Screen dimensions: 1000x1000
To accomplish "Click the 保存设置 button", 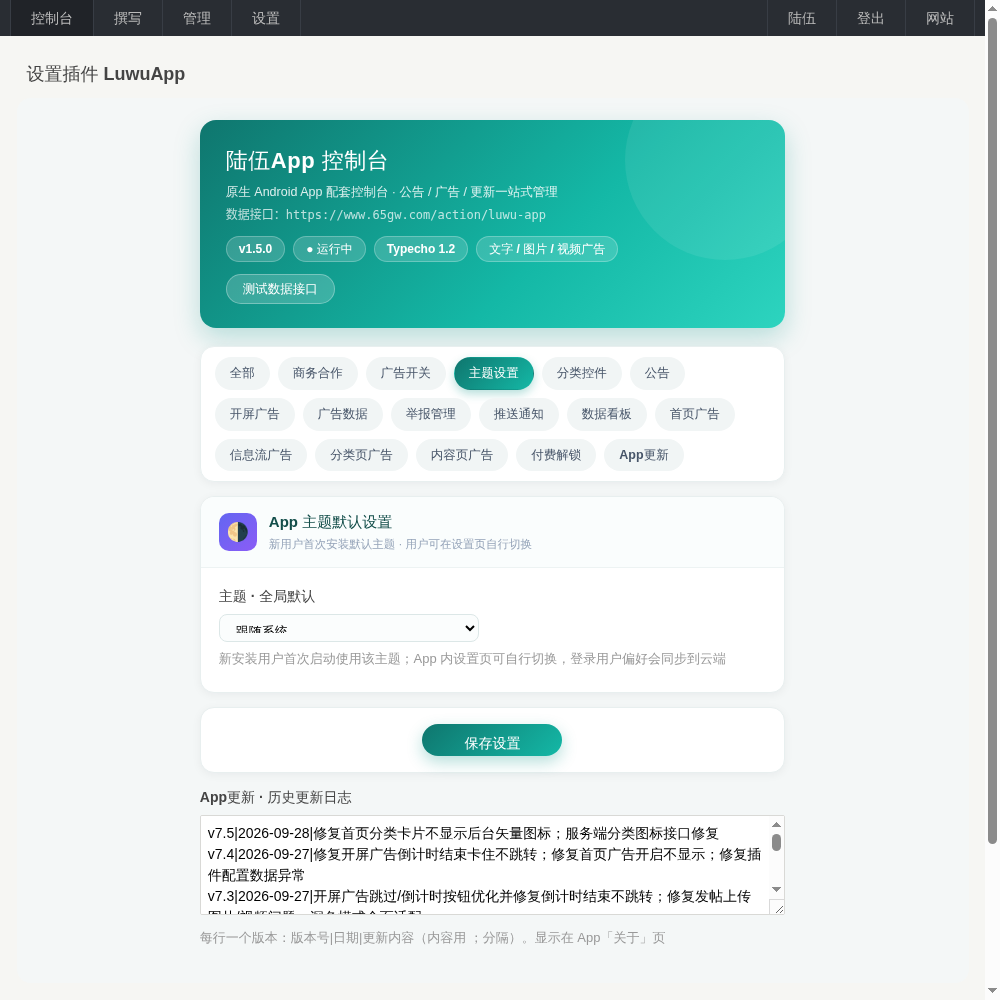I will 492,740.
